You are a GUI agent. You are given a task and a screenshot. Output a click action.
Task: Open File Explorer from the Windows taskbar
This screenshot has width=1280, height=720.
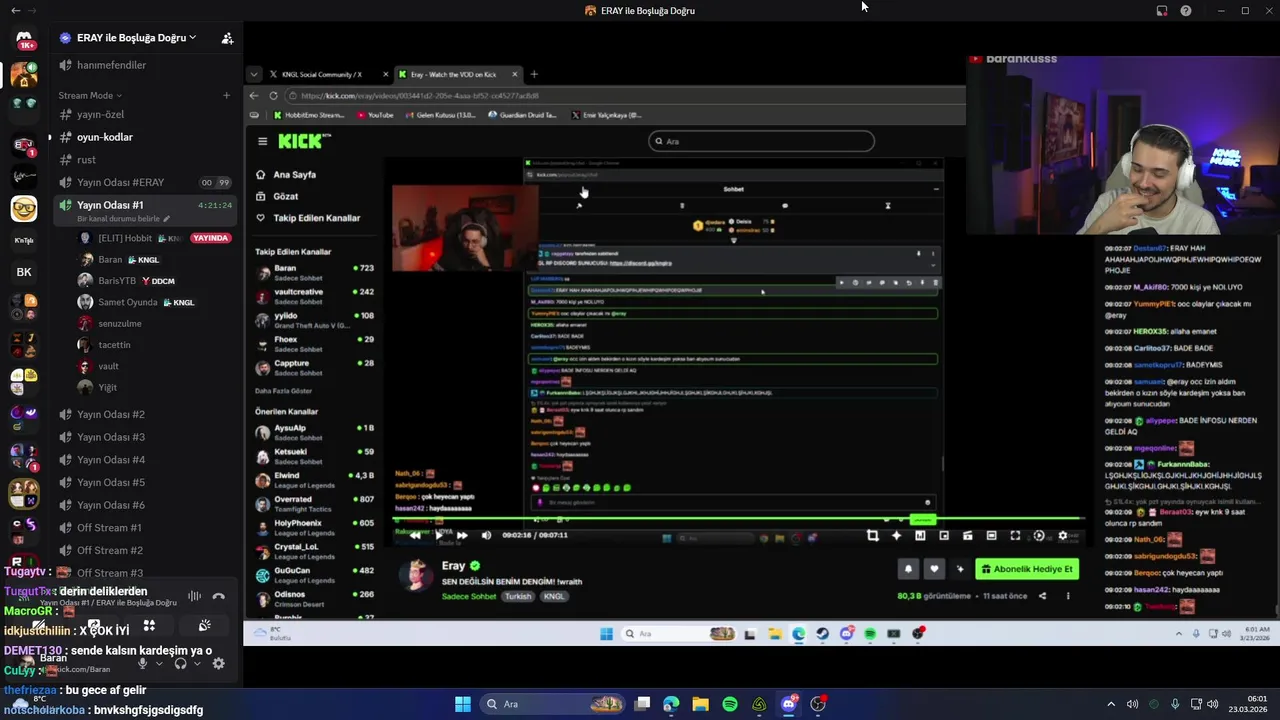[x=701, y=704]
